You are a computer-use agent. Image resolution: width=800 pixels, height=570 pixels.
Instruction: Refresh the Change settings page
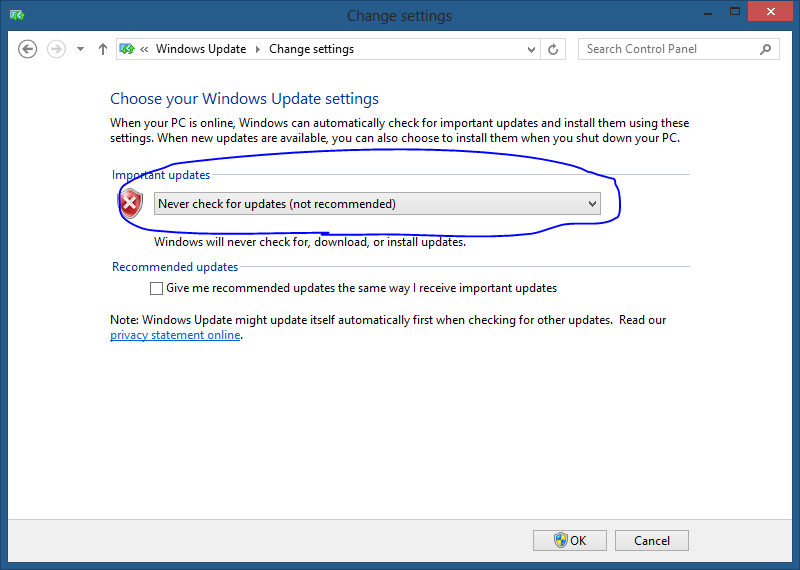(553, 49)
